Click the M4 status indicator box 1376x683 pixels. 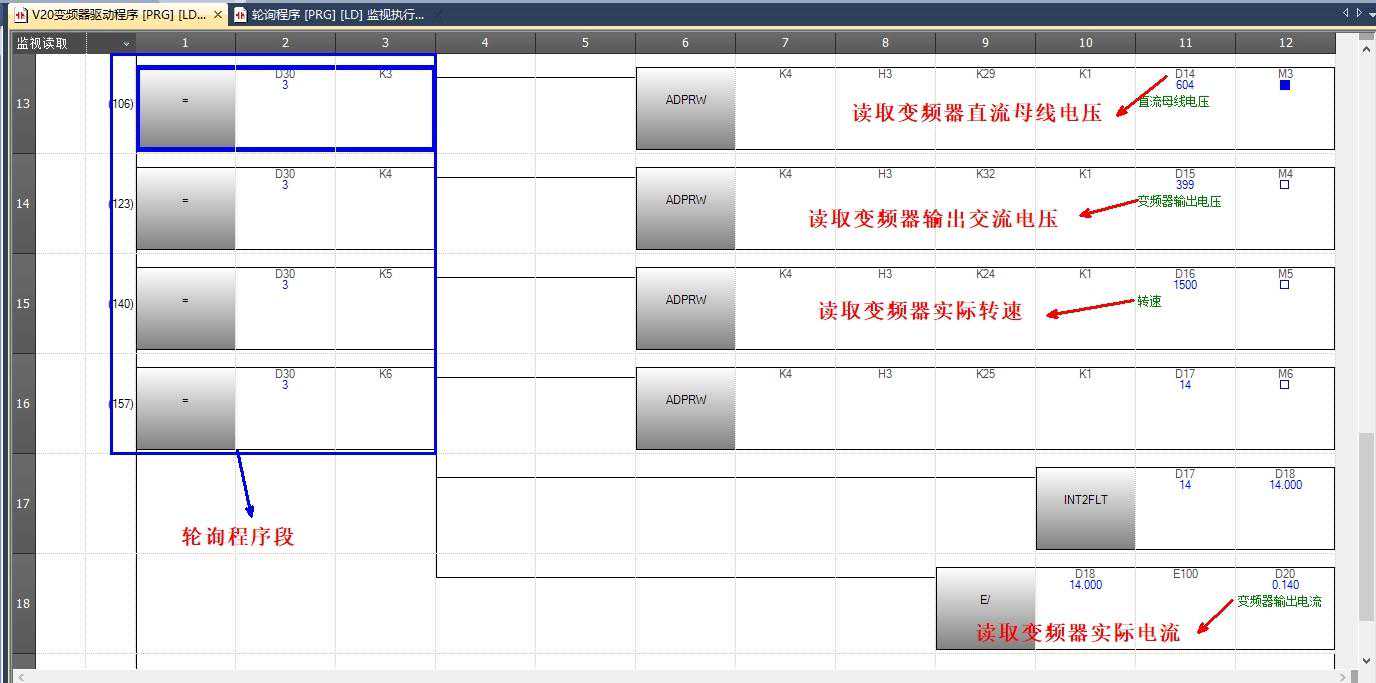pos(1285,185)
